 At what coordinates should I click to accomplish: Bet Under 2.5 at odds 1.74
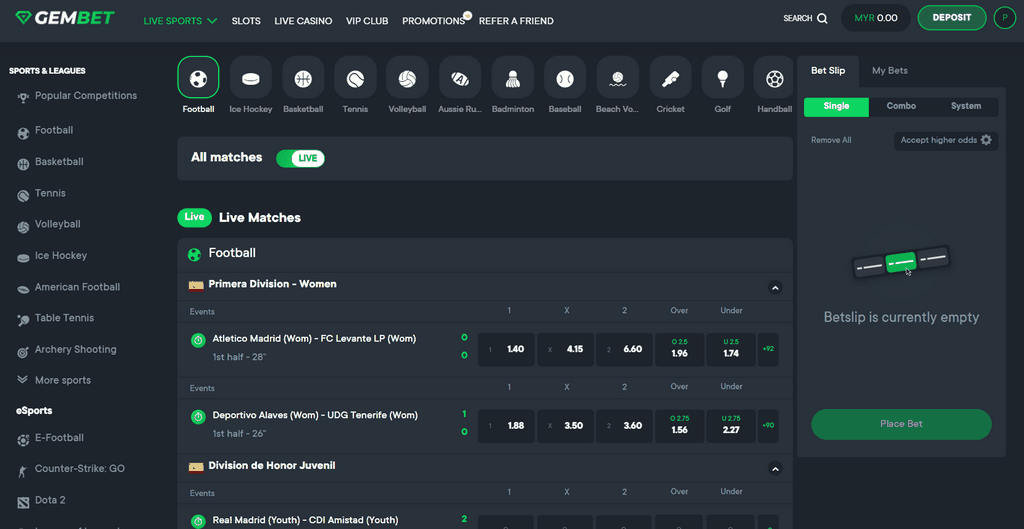[731, 349]
